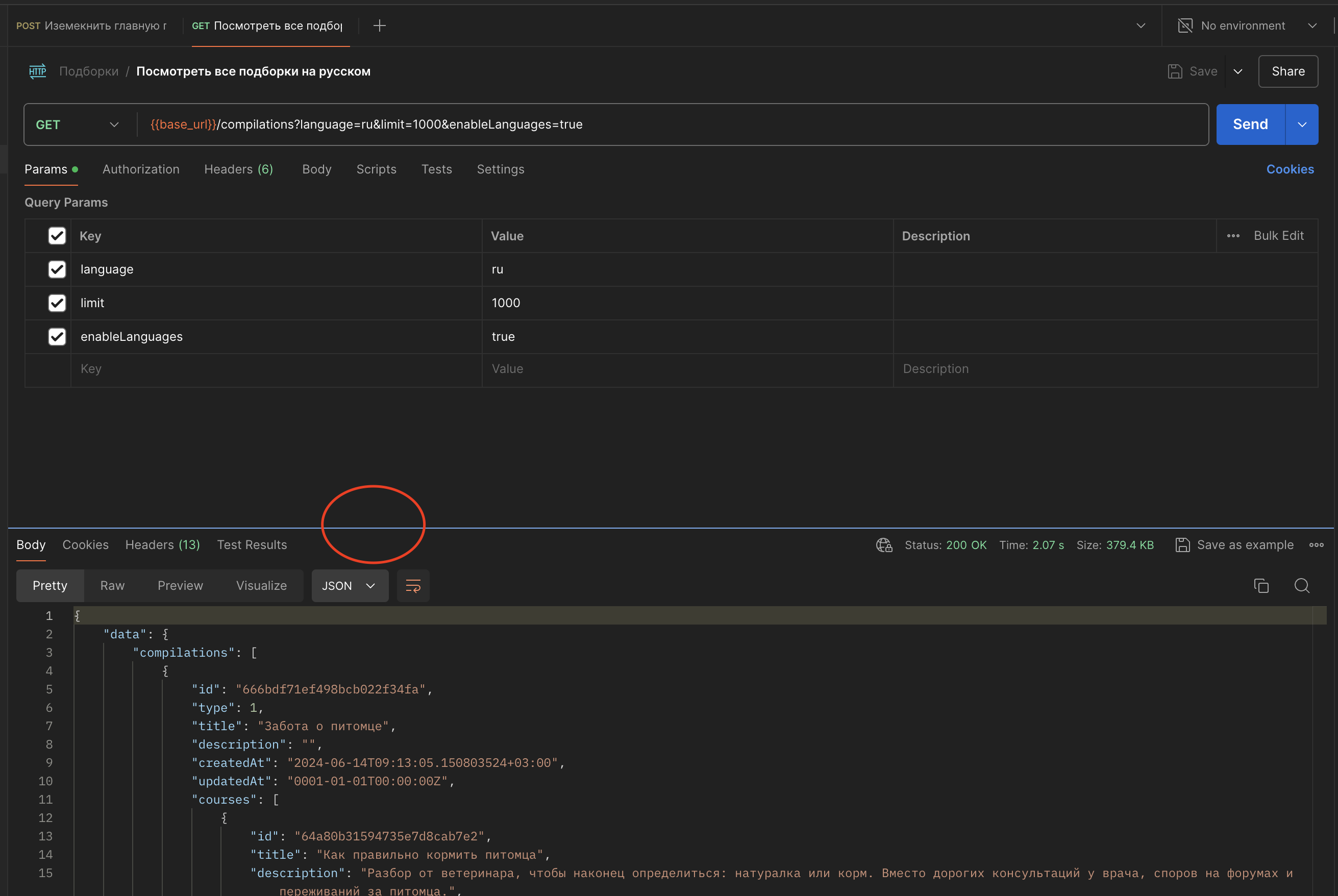
Task: Expand the JSON format dropdown
Action: [x=349, y=586]
